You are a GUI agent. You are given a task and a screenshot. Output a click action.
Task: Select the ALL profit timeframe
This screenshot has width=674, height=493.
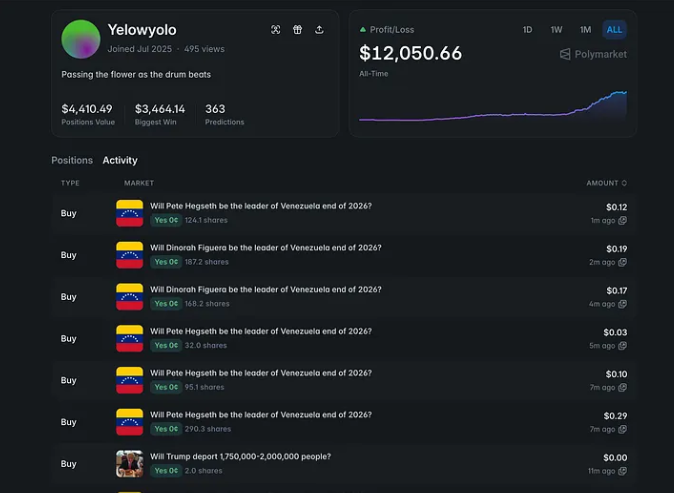(x=614, y=30)
